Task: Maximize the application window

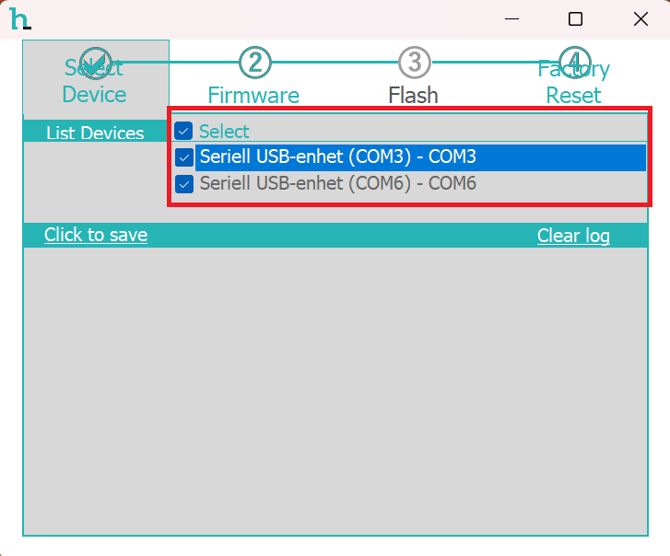Action: tap(575, 19)
